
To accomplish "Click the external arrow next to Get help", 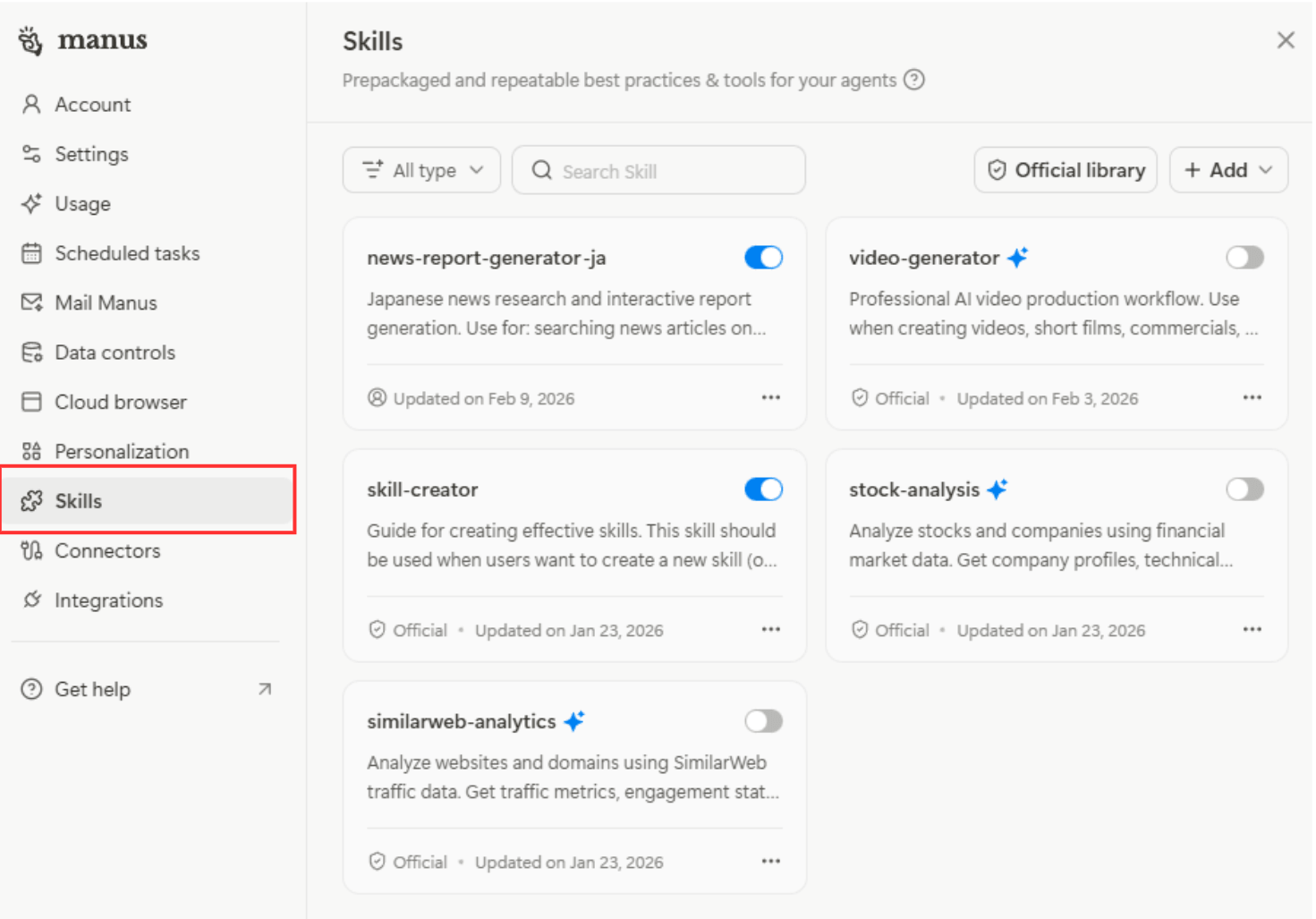I will 265,689.
